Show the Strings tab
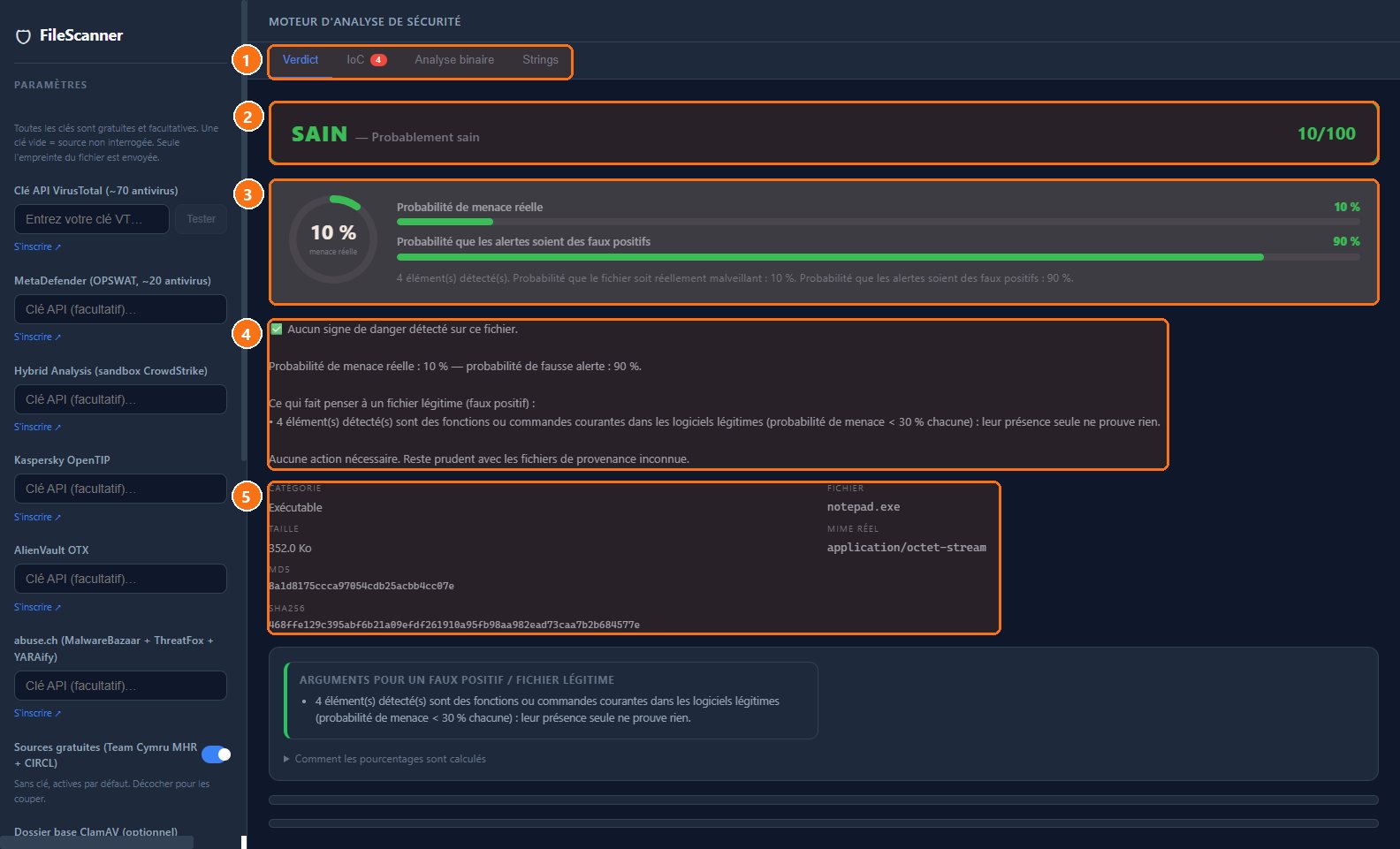 tap(540, 60)
